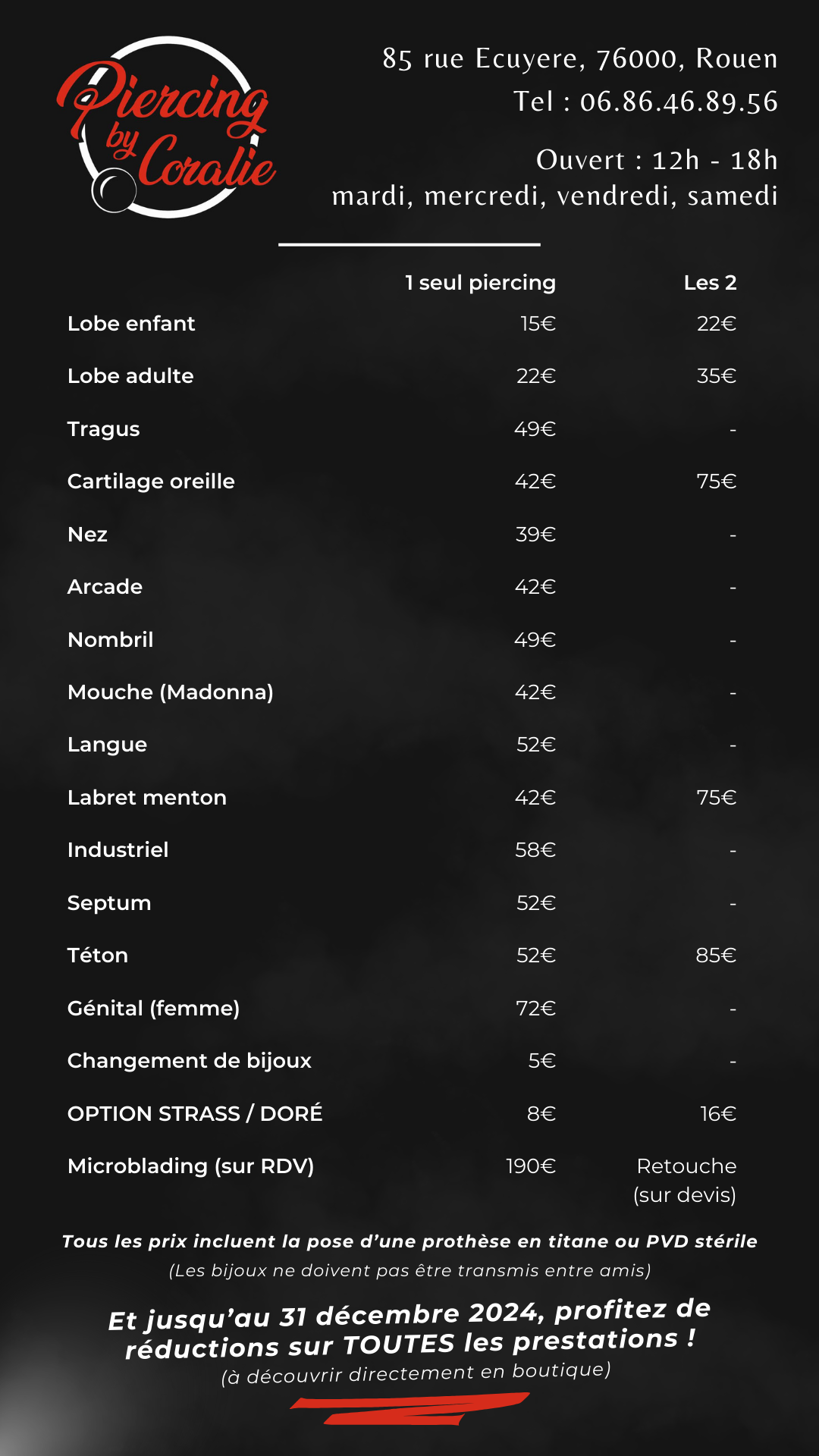This screenshot has width=819, height=1456.
Task: Click the red brushstroke underline at bottom
Action: click(x=409, y=1409)
